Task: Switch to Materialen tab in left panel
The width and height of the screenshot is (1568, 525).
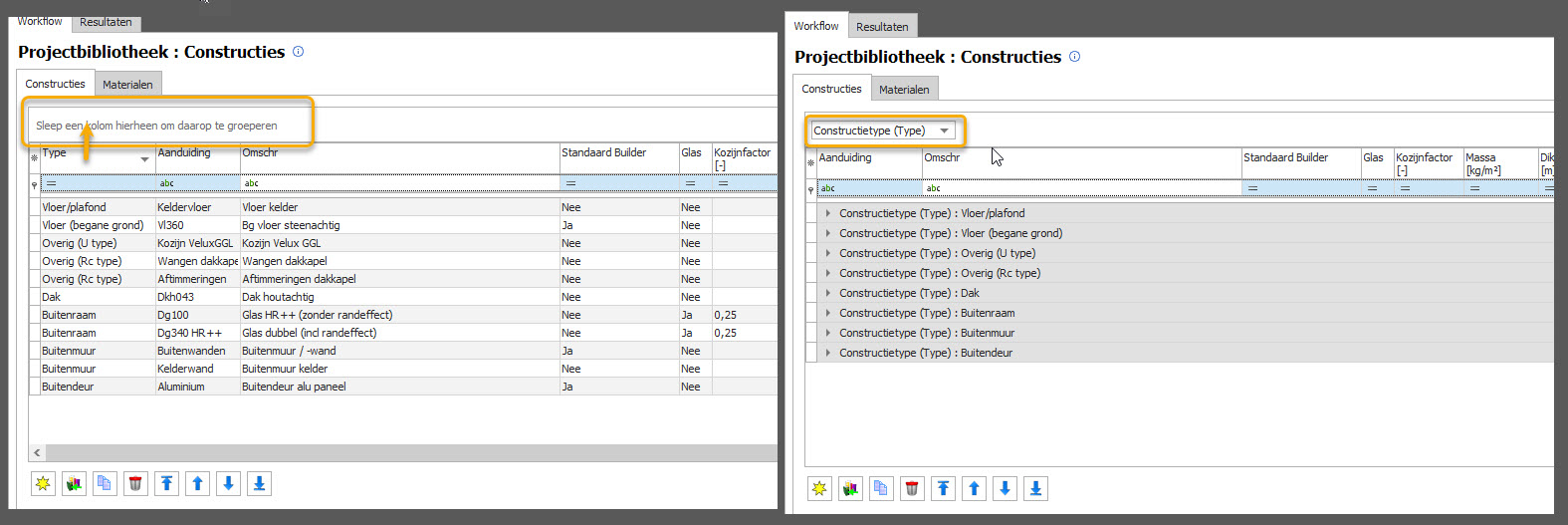Action: (x=127, y=85)
